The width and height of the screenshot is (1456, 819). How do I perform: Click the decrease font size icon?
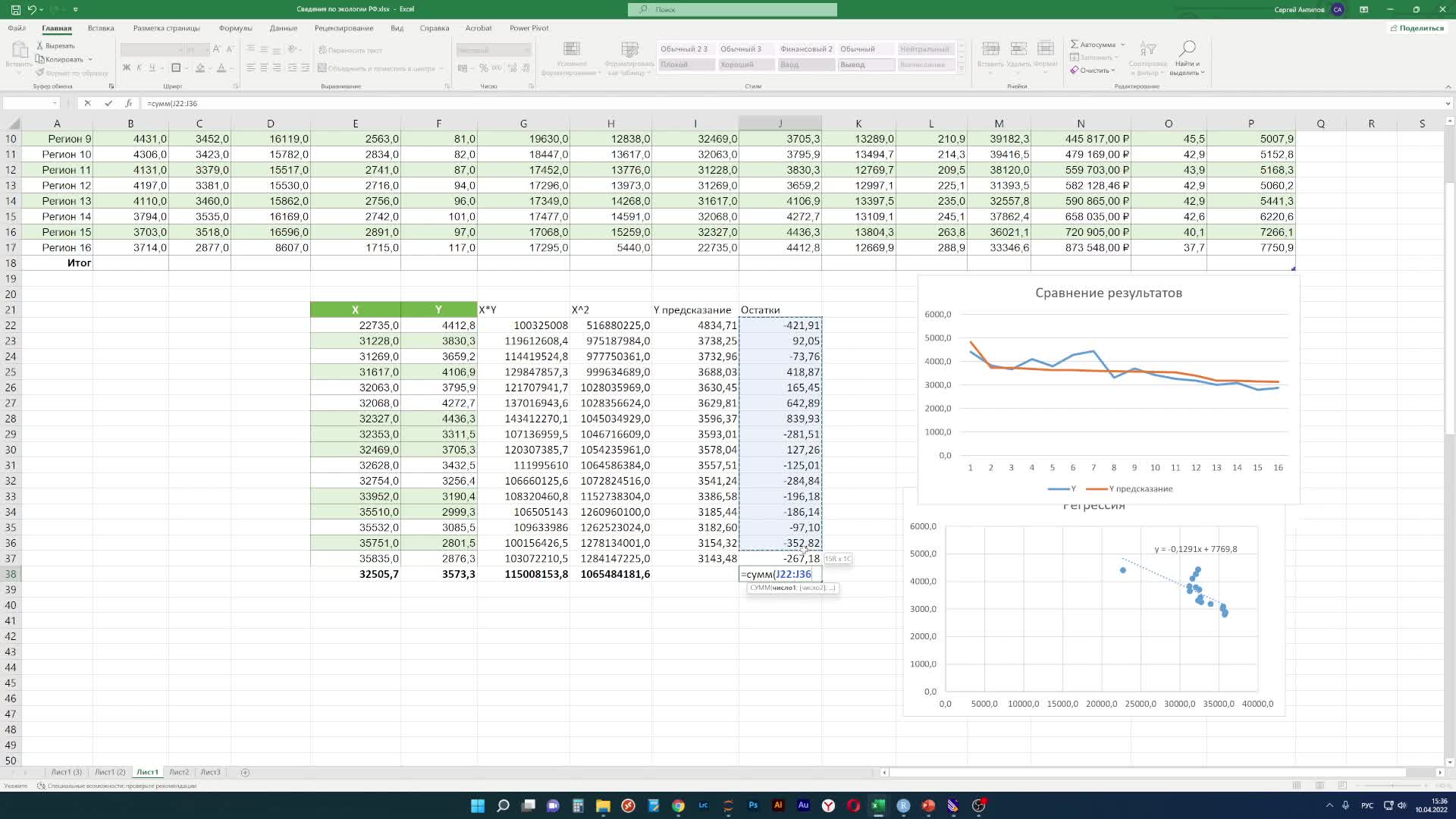click(x=230, y=49)
